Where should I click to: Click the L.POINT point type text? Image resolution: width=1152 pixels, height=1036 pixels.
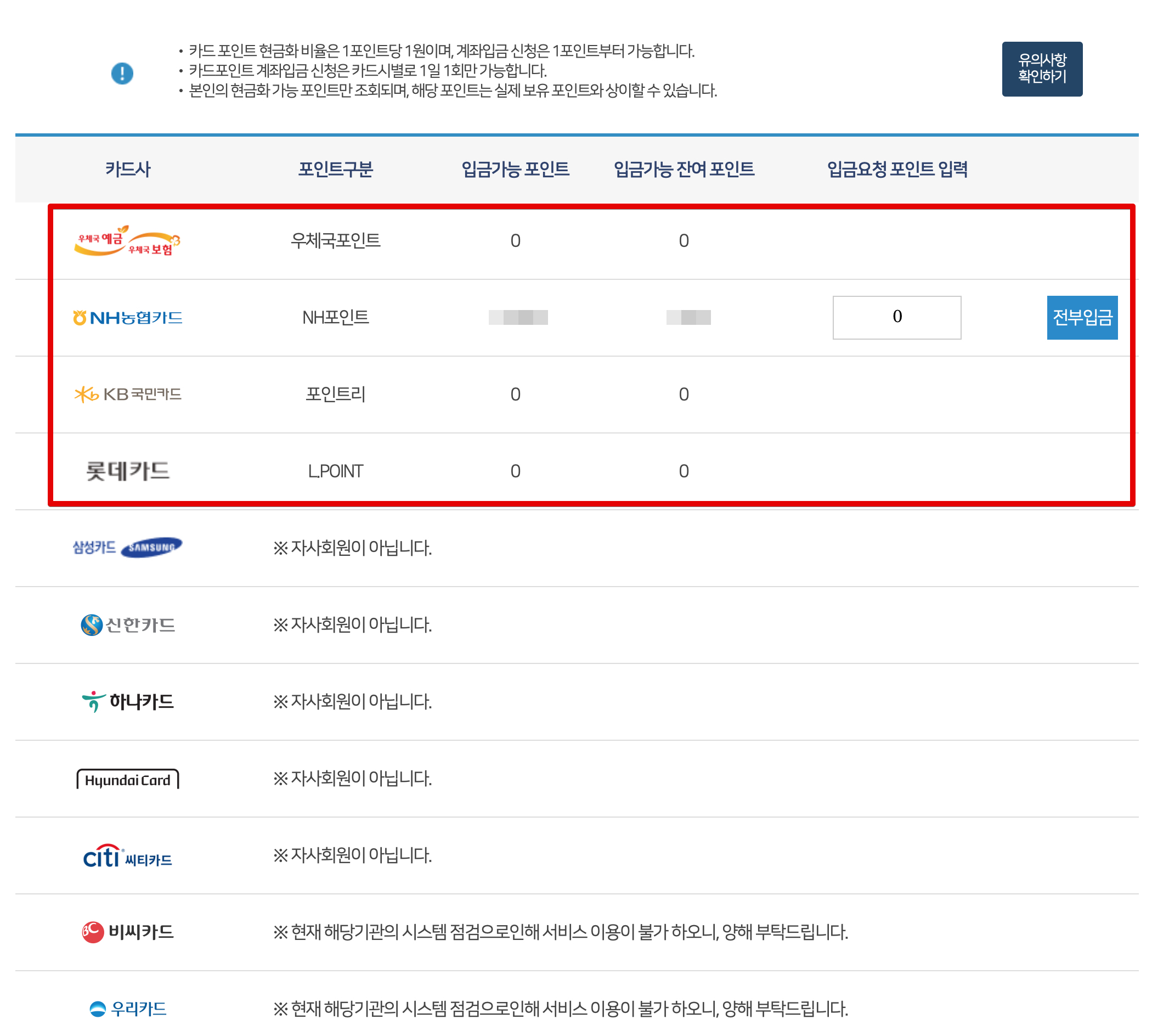[x=335, y=471]
